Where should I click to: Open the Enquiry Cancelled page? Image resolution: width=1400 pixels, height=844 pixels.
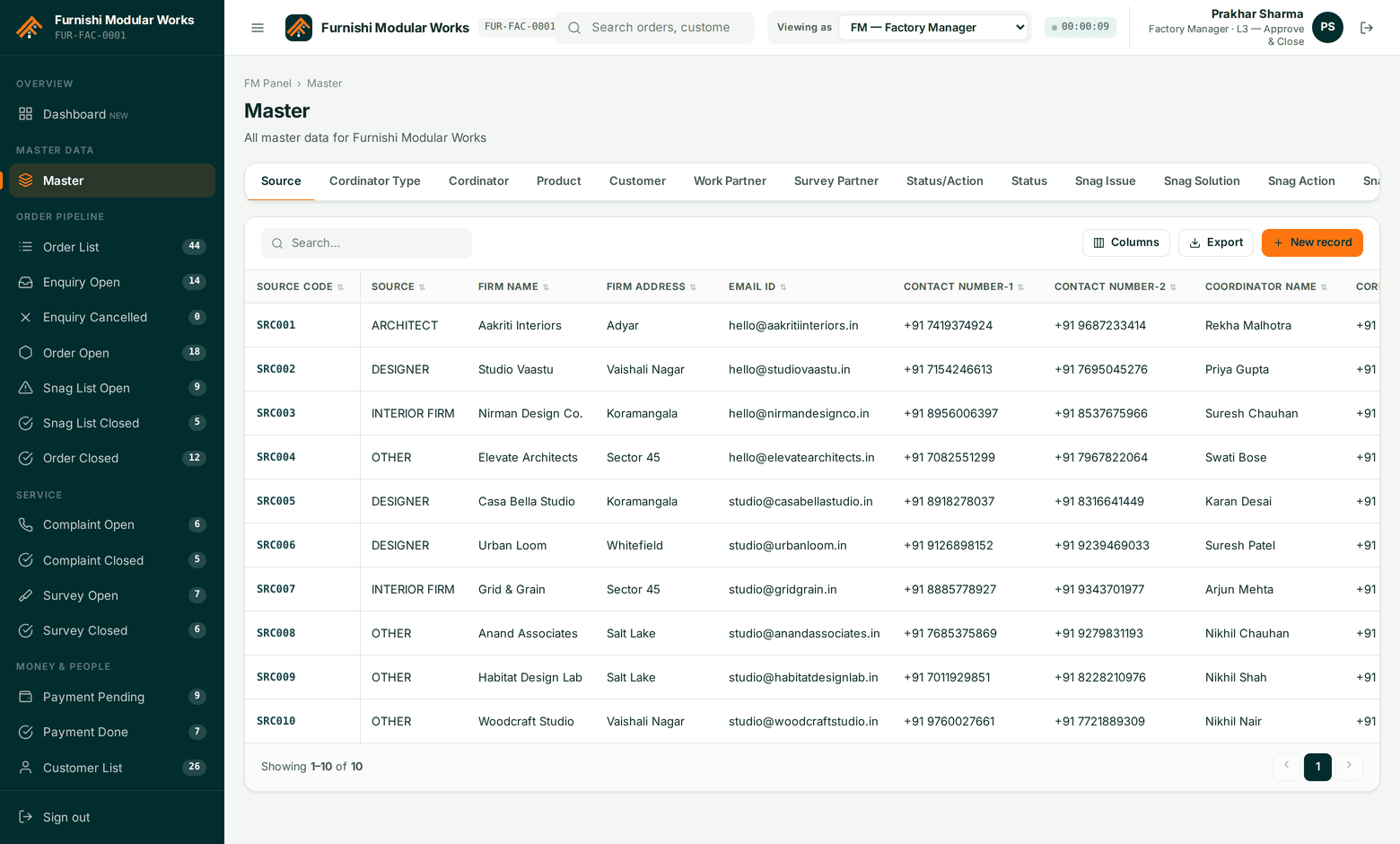(x=112, y=317)
